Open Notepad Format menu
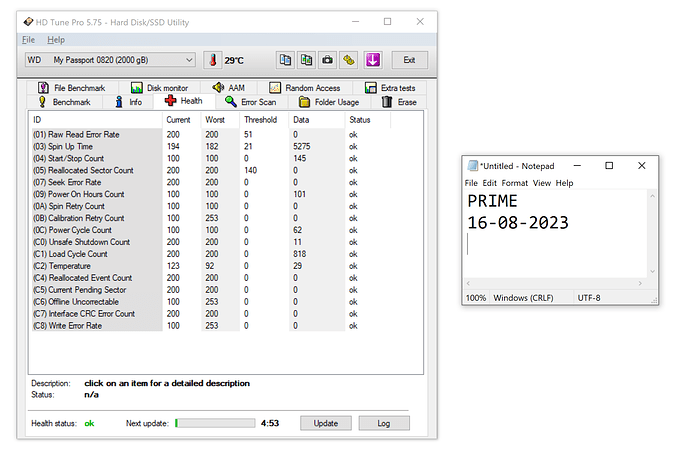690x473 pixels. (x=514, y=183)
